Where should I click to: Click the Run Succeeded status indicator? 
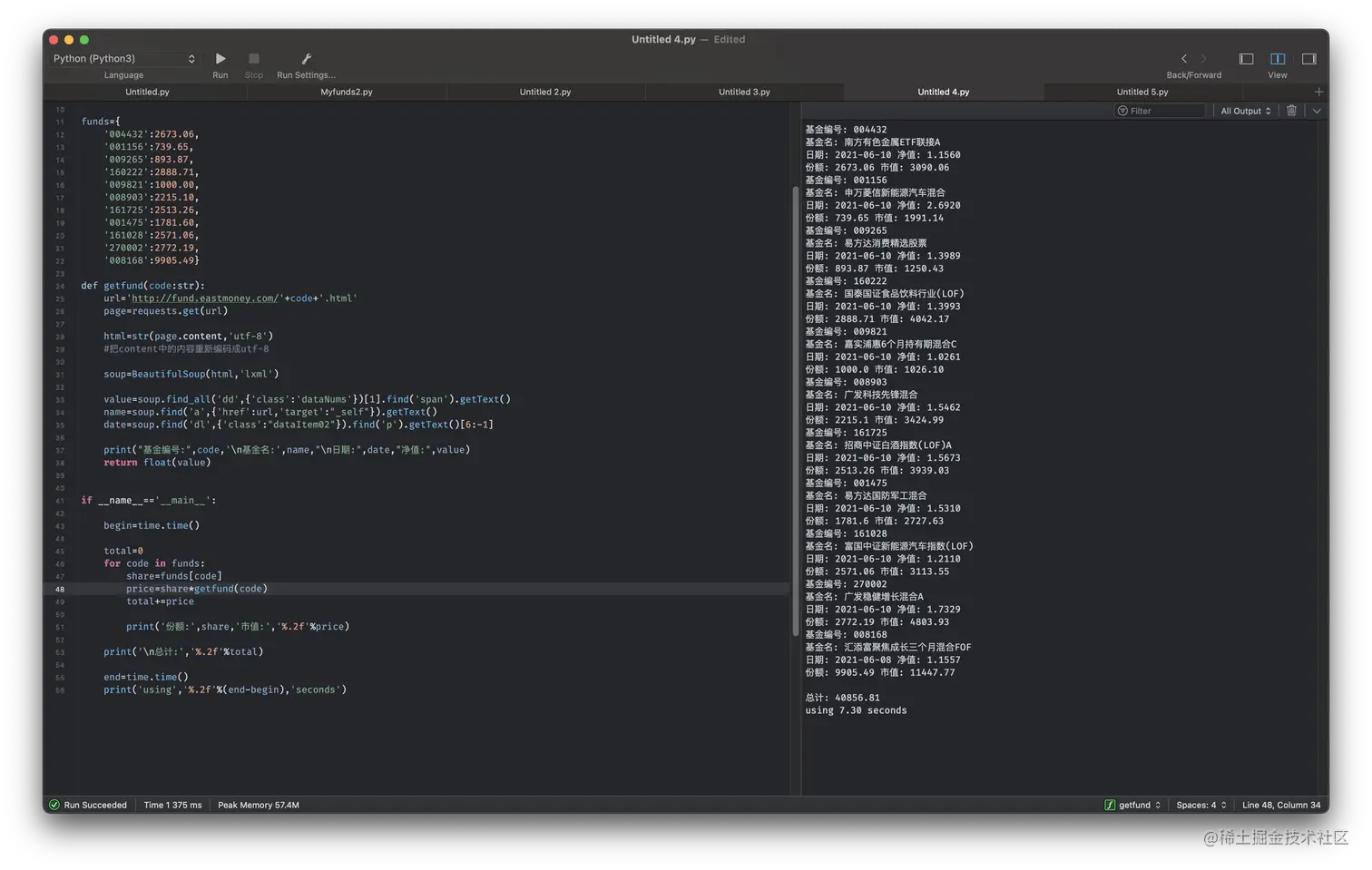(88, 805)
